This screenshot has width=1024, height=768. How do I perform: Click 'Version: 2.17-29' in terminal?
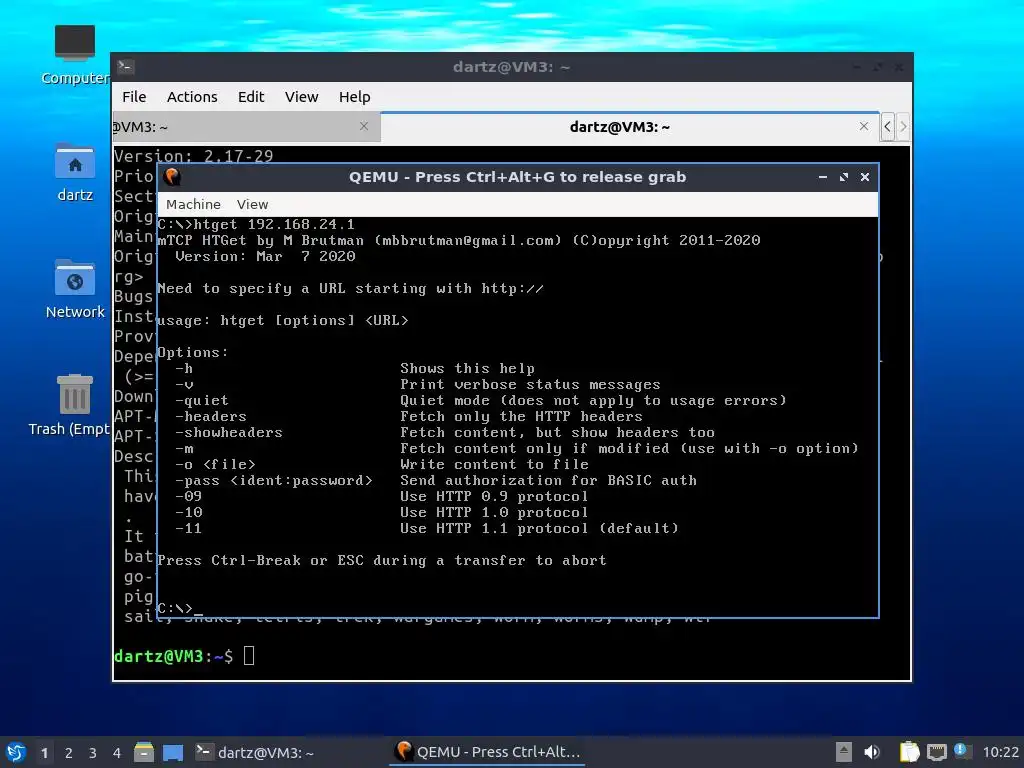[x=193, y=156]
